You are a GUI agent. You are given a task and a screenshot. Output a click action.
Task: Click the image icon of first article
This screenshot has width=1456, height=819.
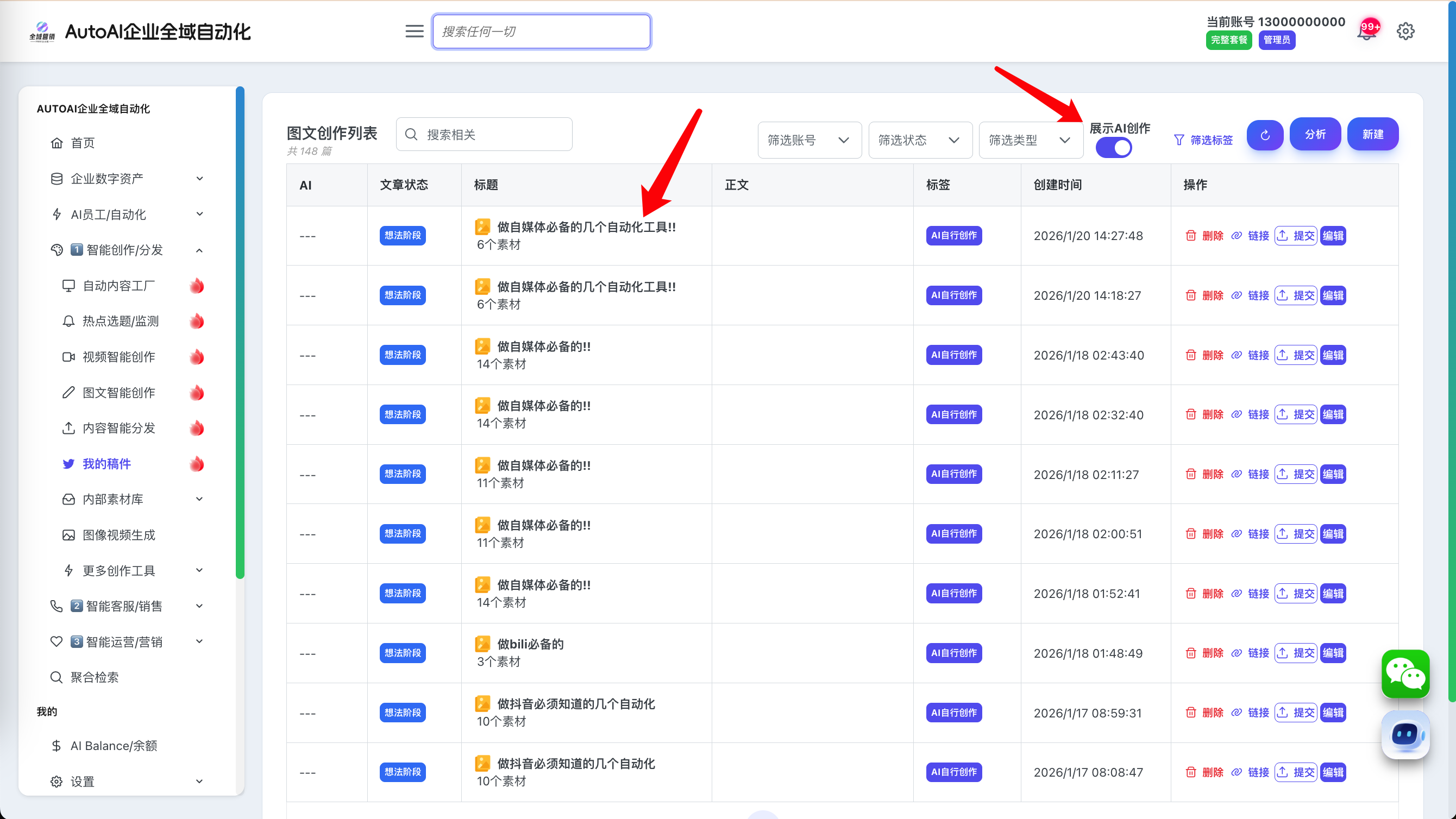tap(482, 227)
